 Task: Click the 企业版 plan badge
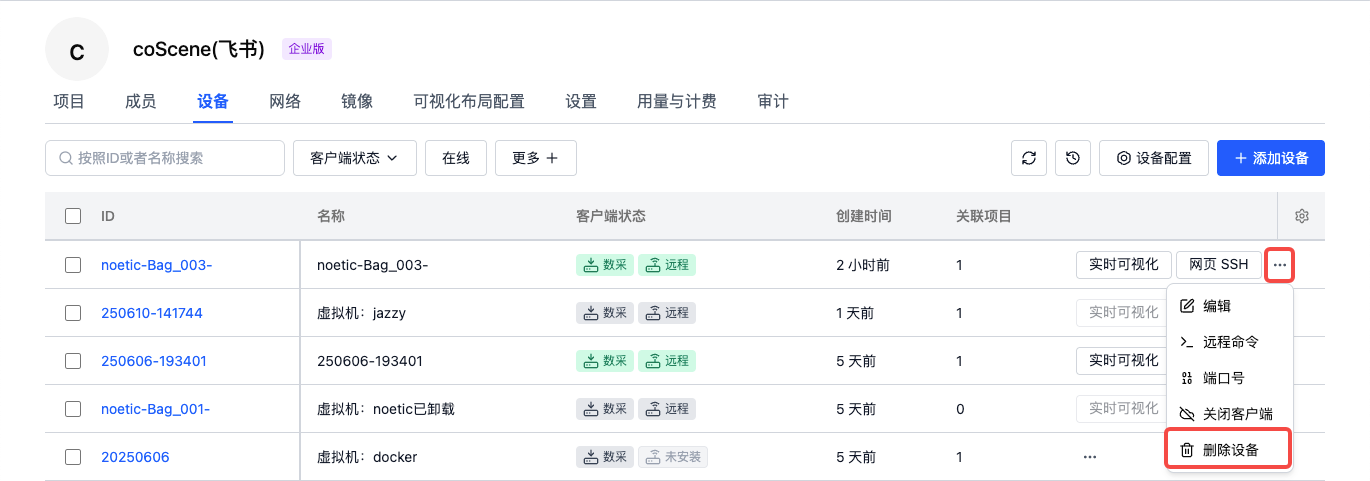(x=307, y=49)
